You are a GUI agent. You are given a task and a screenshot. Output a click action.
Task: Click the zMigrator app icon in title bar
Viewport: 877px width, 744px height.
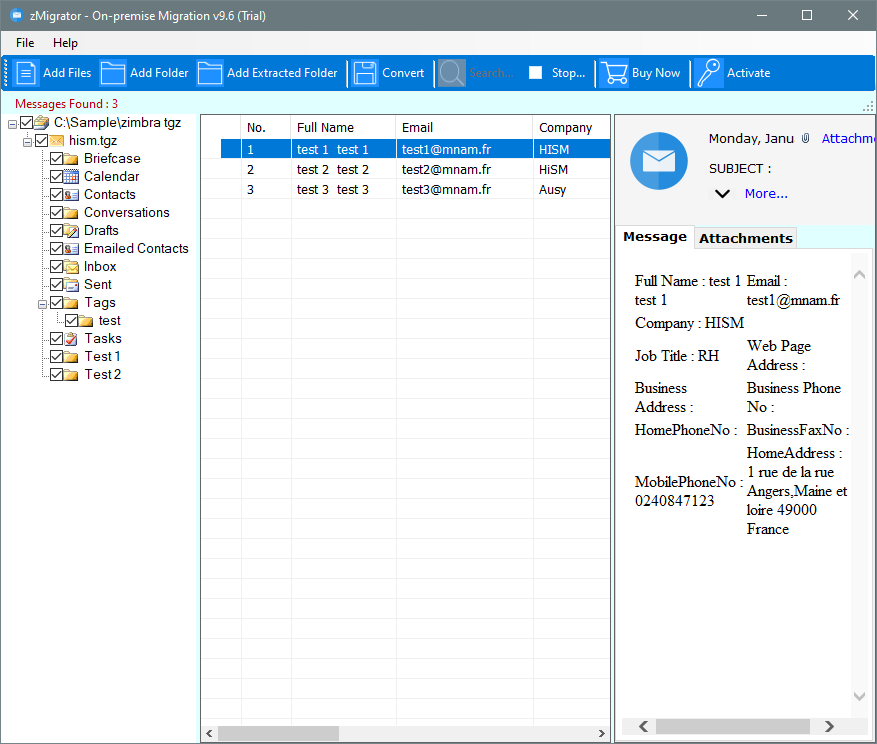coord(16,15)
